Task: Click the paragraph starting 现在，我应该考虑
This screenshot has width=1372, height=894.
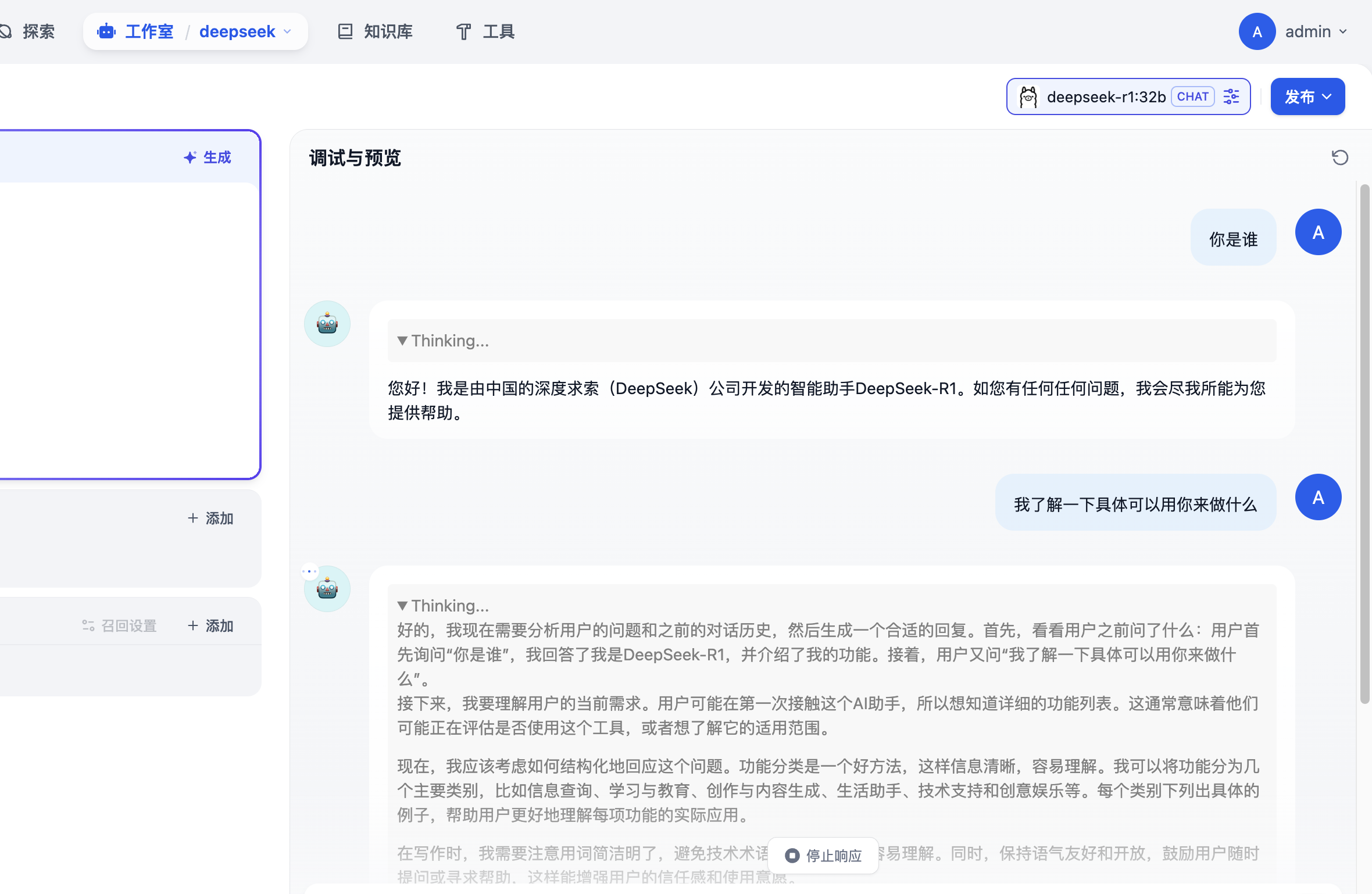Action: (x=828, y=791)
